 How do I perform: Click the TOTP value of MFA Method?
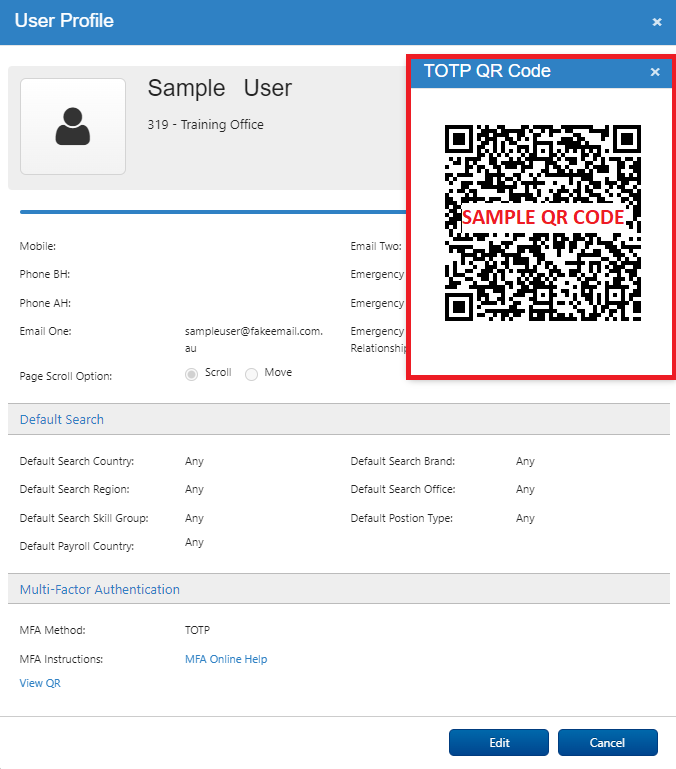(x=197, y=630)
